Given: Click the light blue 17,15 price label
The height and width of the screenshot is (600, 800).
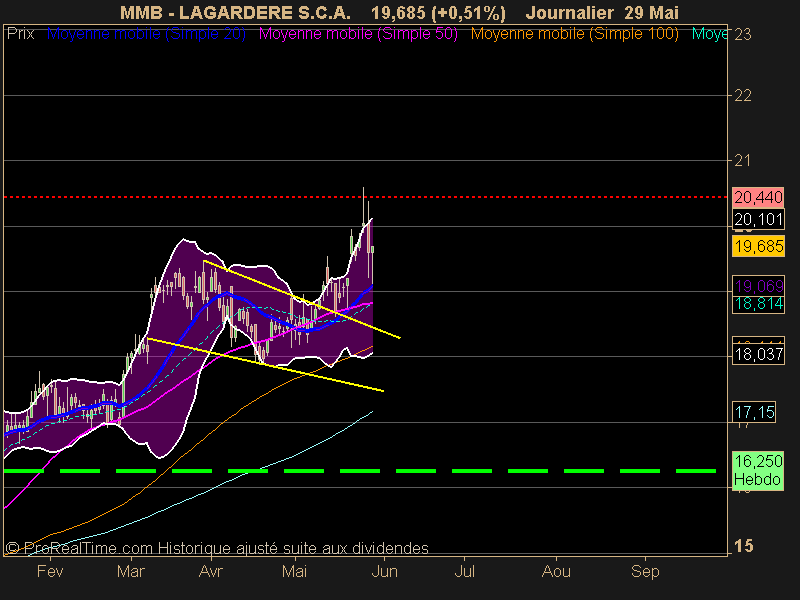Looking at the screenshot, I should [754, 412].
